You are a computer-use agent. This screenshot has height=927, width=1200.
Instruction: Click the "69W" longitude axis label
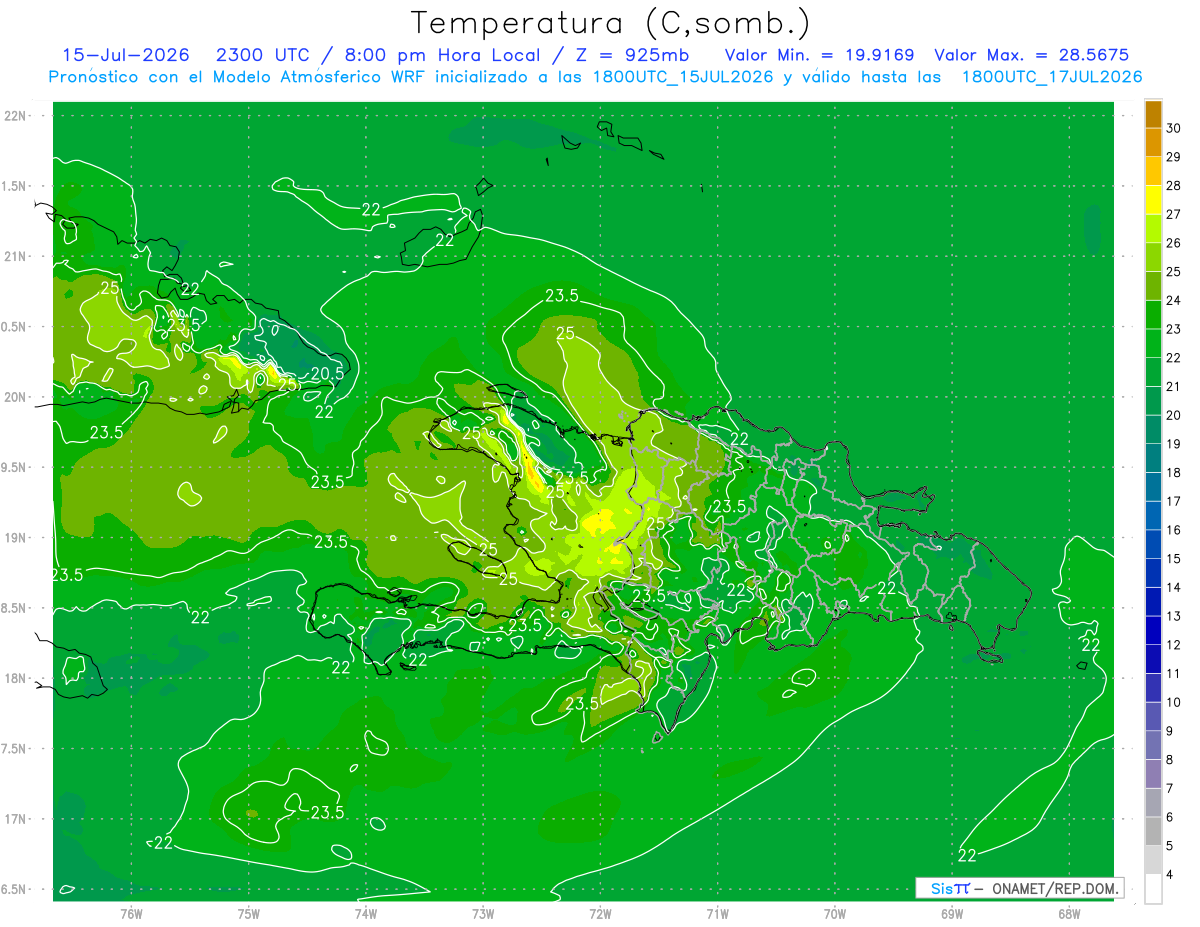(952, 913)
